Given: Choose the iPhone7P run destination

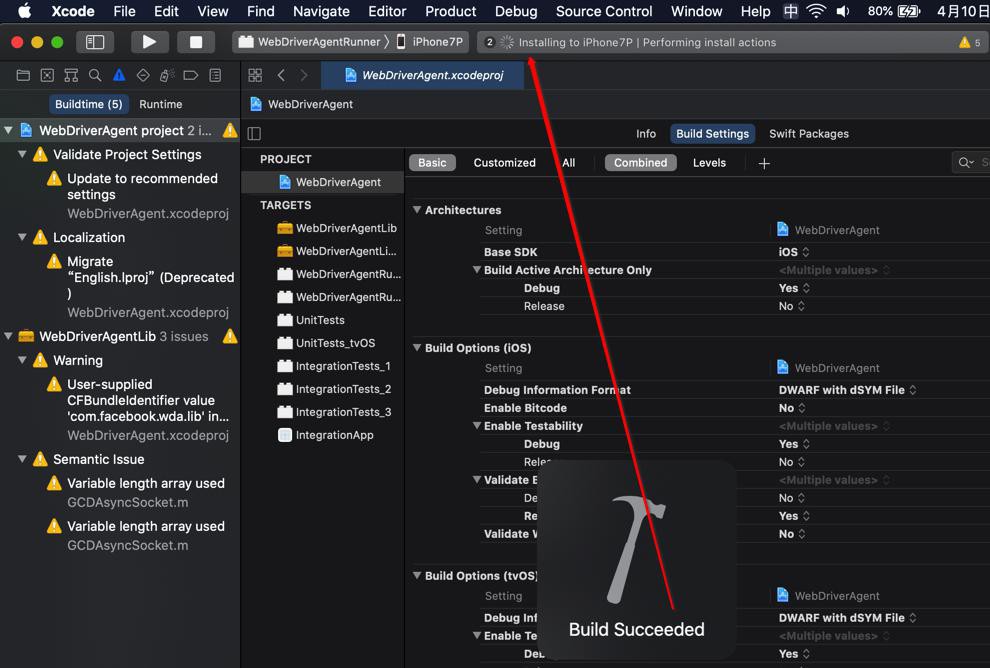Looking at the screenshot, I should [x=431, y=42].
